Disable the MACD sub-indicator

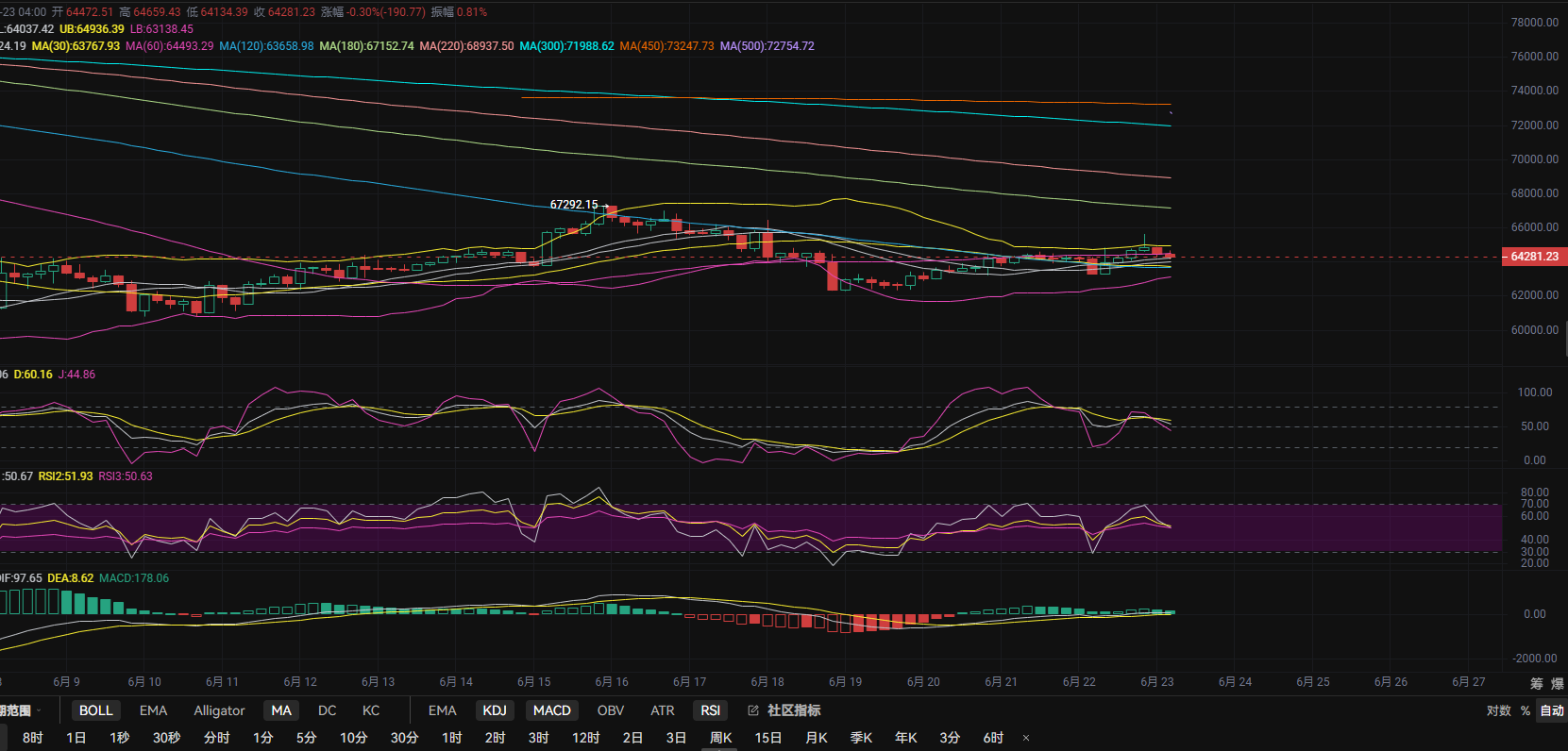tap(552, 710)
